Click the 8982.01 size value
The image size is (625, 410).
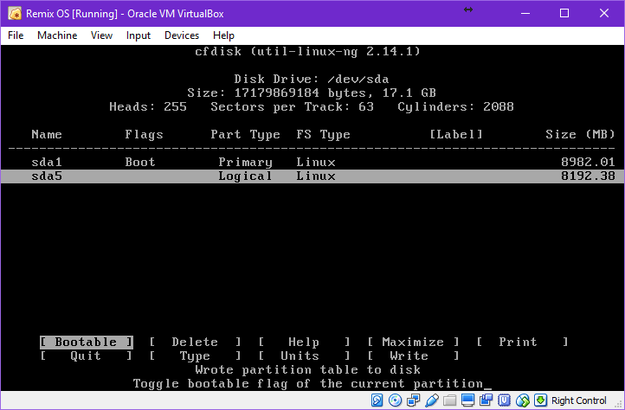588,162
